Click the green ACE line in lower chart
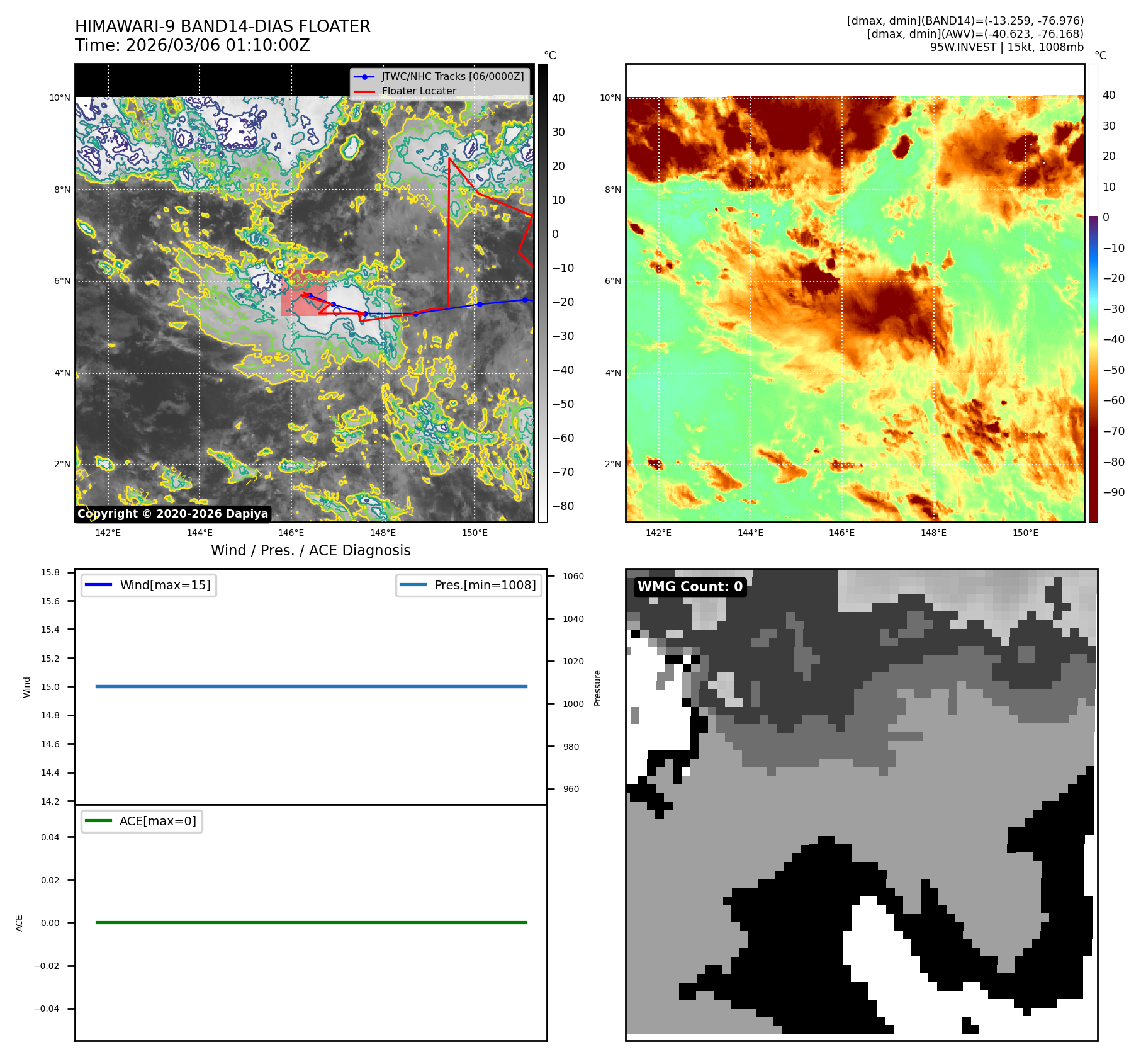Viewport: 1141px width, 1064px height. [311, 922]
